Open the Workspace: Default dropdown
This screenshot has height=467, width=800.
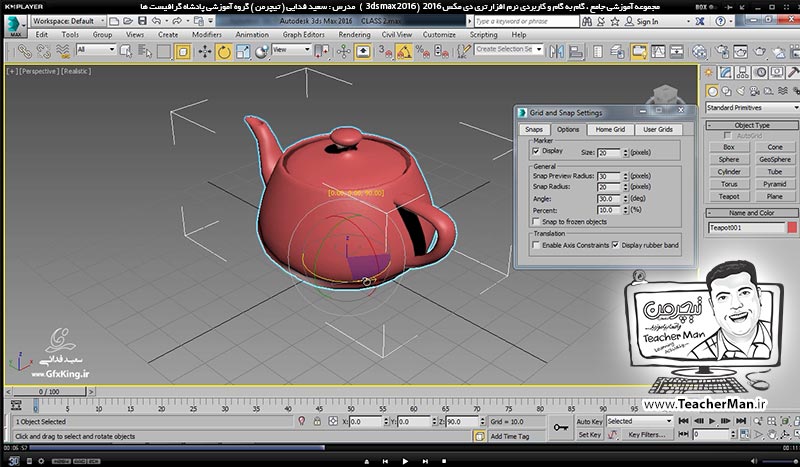click(68, 21)
